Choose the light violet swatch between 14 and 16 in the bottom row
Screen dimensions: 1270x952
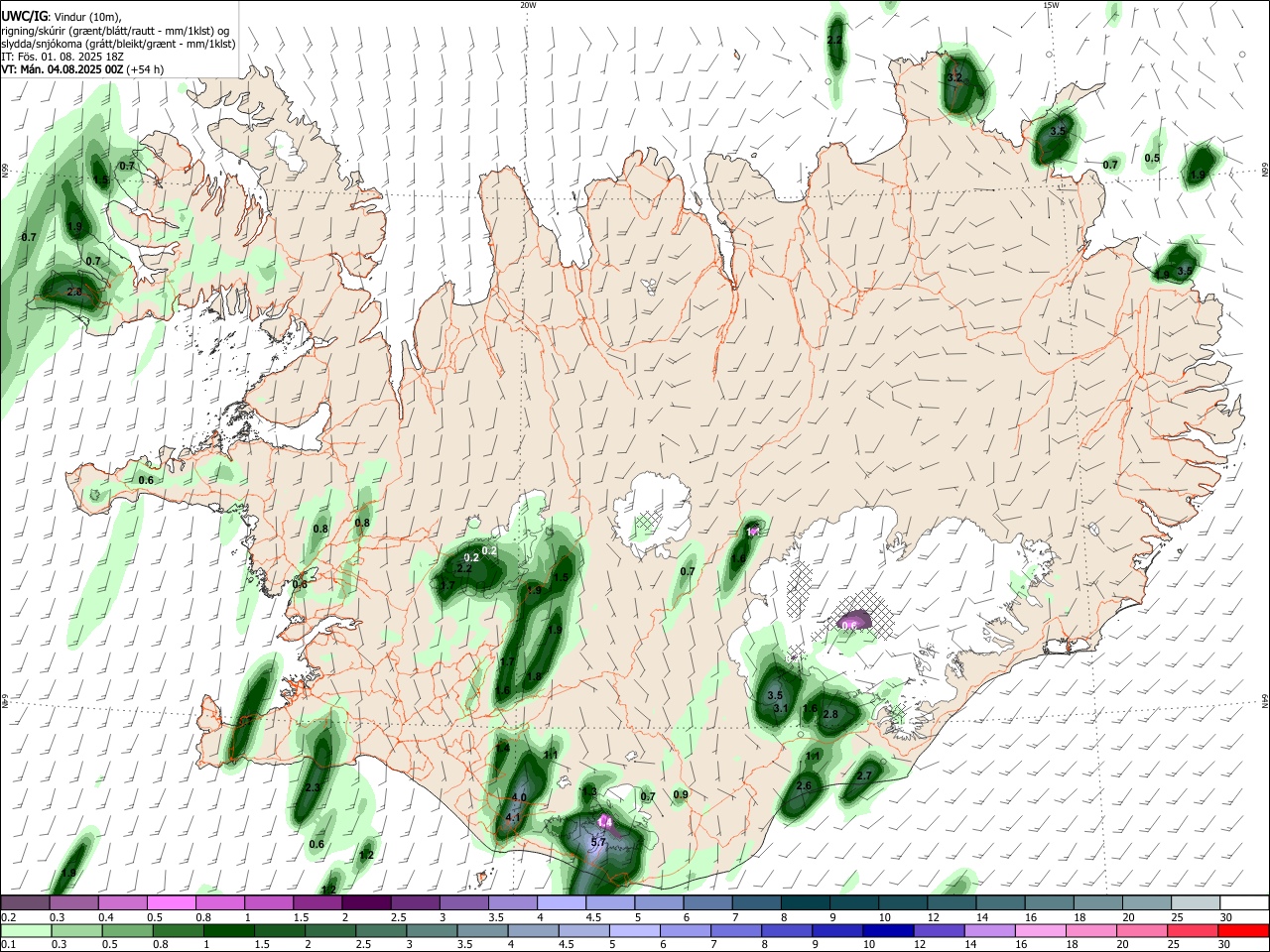click(x=988, y=931)
